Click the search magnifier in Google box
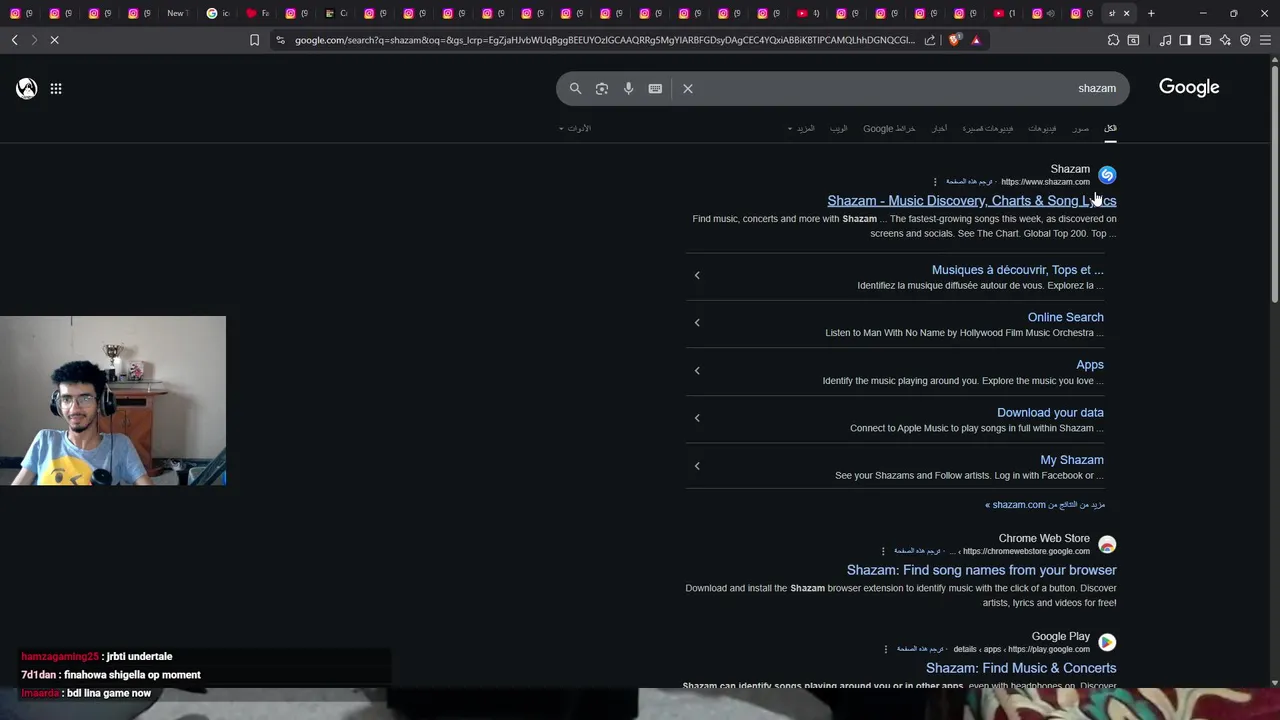The width and height of the screenshot is (1280, 720). click(x=575, y=88)
